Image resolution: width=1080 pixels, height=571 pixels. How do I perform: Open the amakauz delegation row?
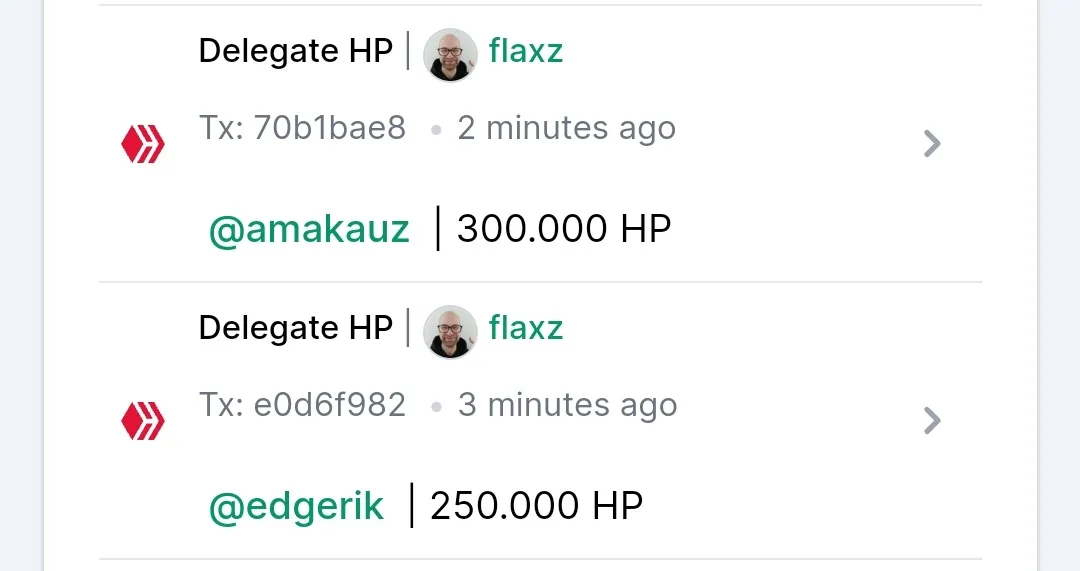[540, 144]
